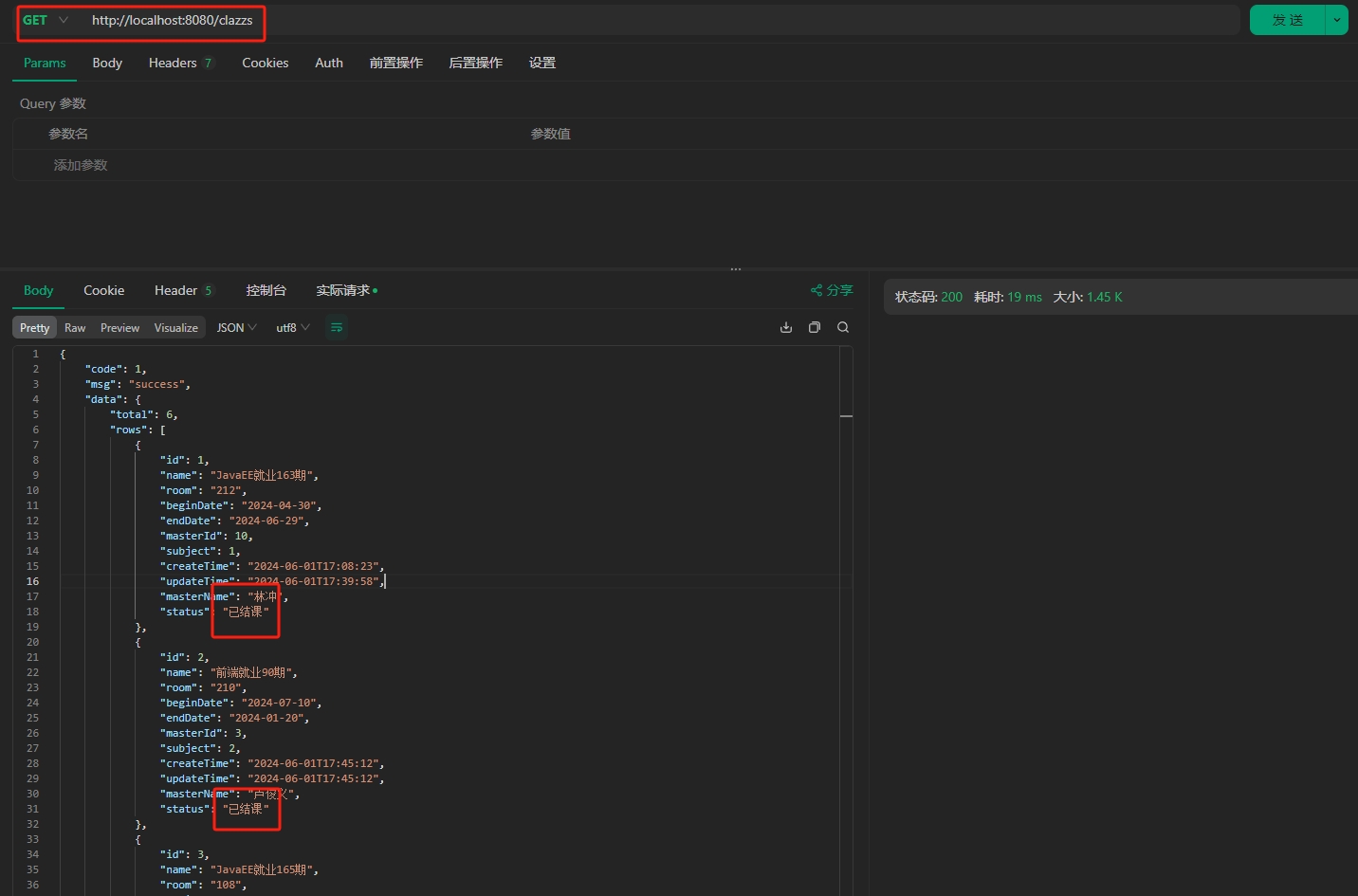The image size is (1358, 896).
Task: Click the 添加参数 parameter name field
Action: (81, 165)
